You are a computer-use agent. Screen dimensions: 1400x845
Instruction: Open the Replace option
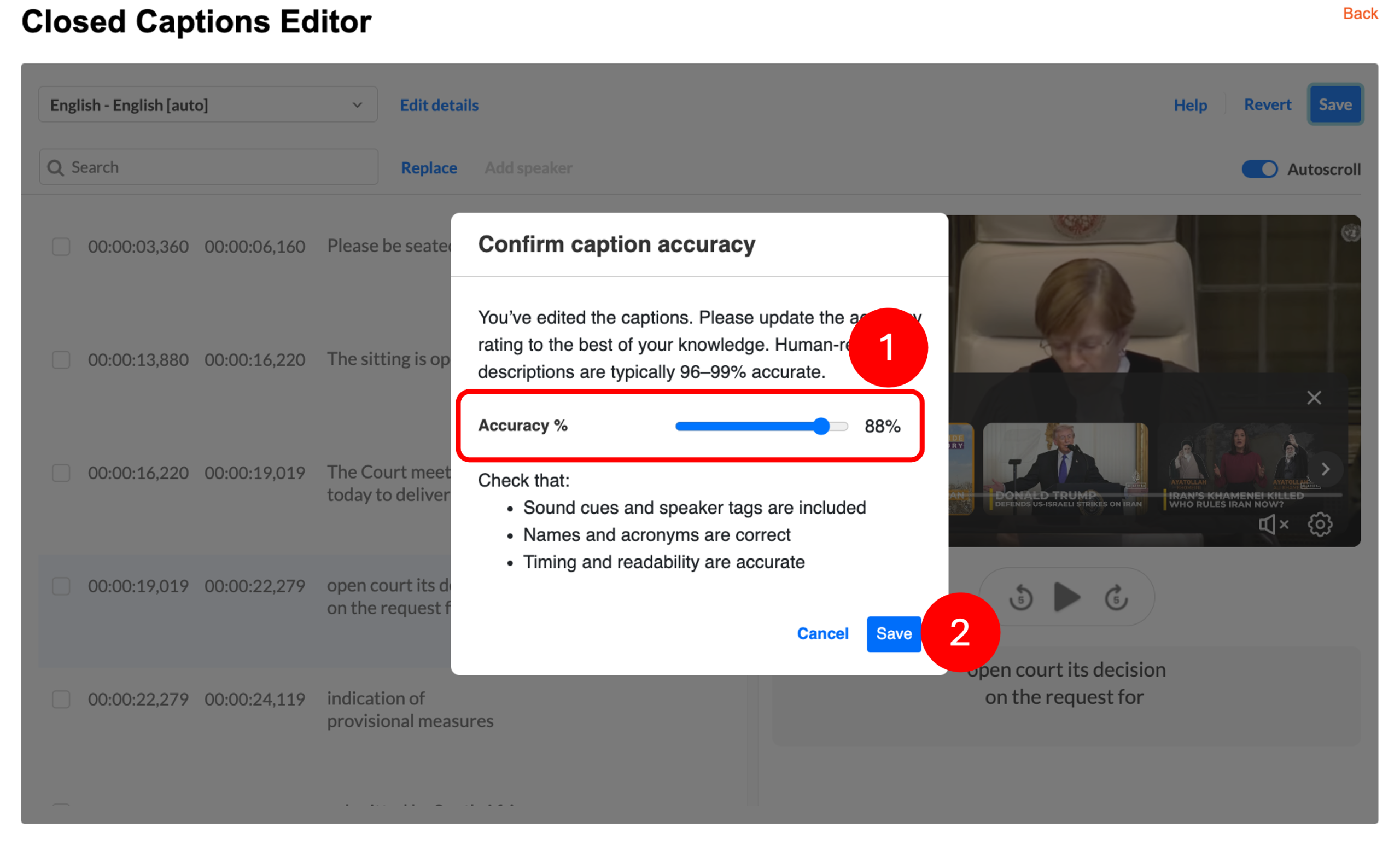pyautogui.click(x=428, y=168)
